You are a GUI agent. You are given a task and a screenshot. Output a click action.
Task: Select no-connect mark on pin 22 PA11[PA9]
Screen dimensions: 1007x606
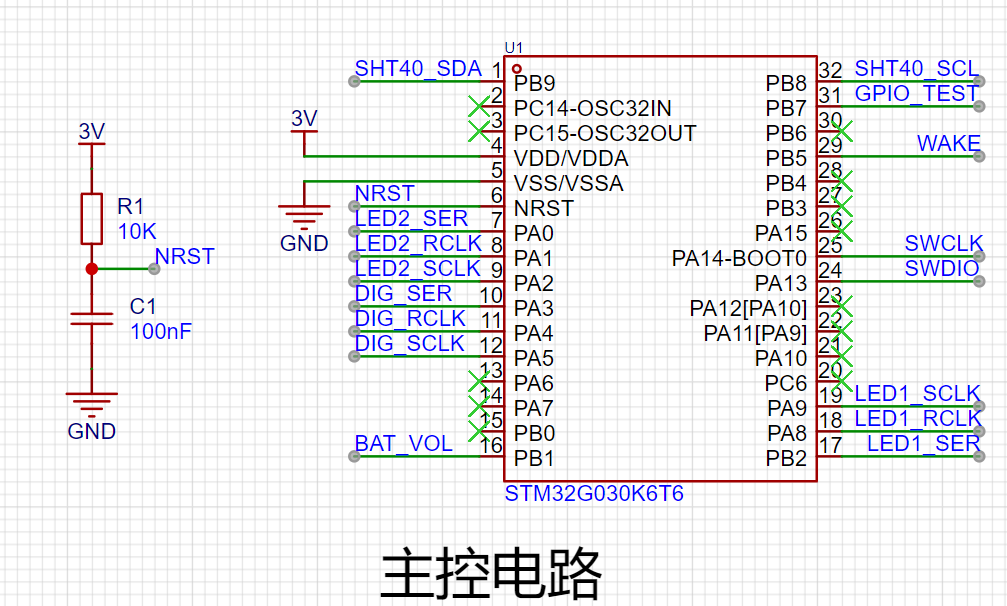[x=841, y=331]
